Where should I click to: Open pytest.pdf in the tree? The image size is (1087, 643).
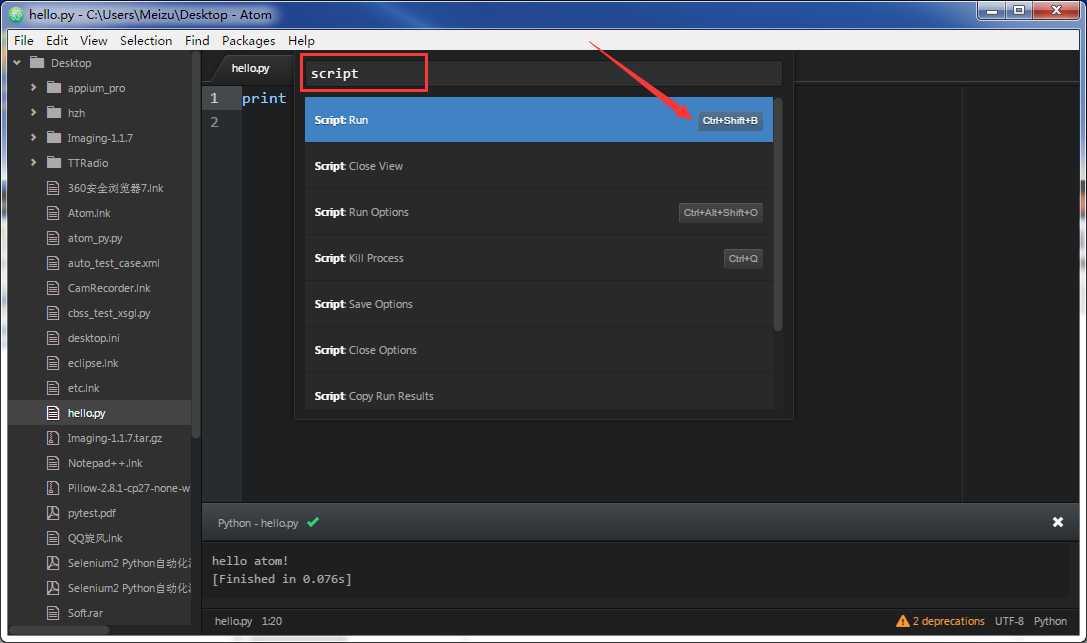click(x=92, y=513)
